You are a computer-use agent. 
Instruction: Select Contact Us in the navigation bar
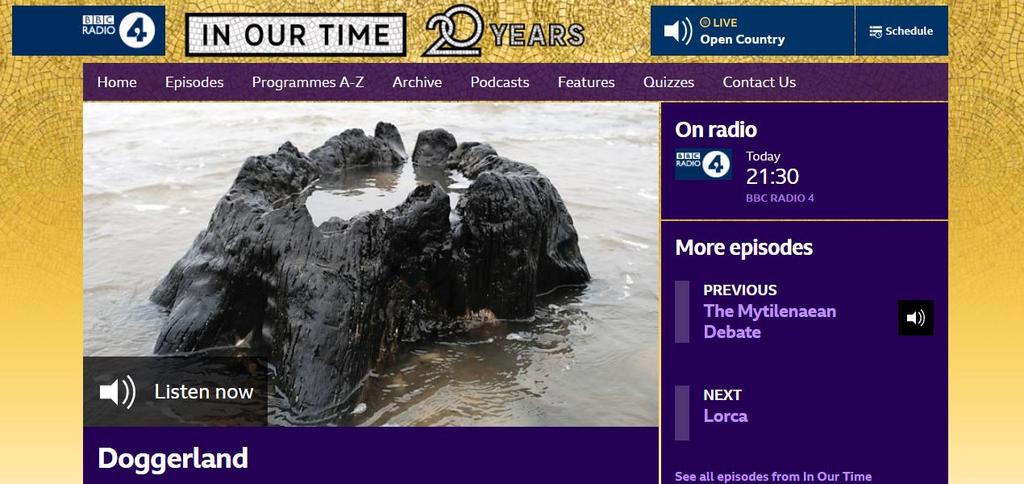[759, 82]
